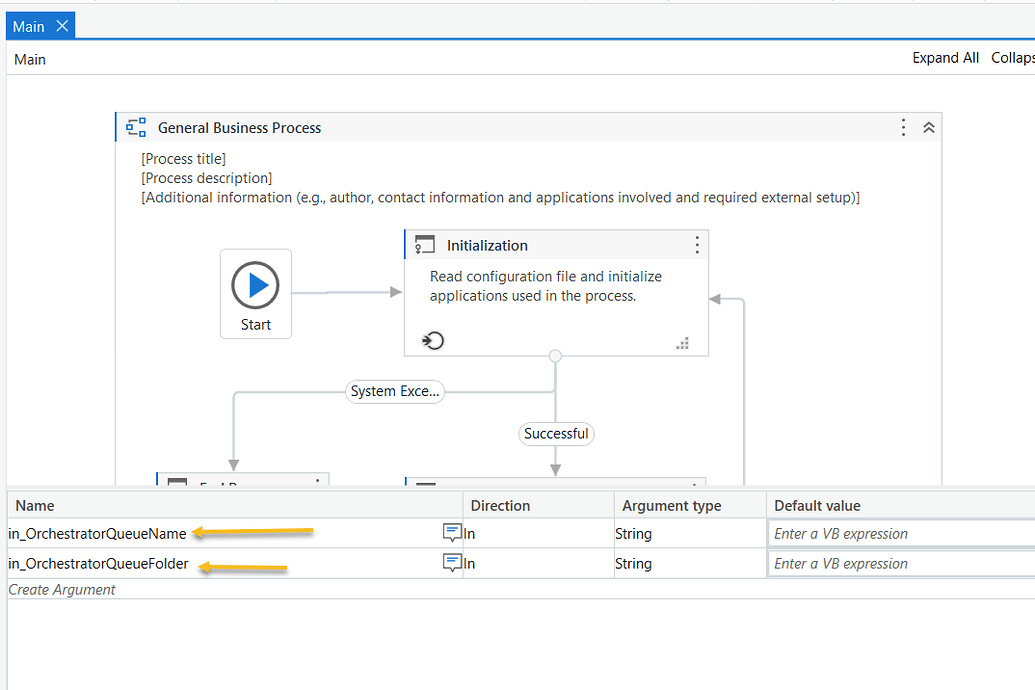Open the Argument type dropdown for in_OrchestratorQueueName

click(x=690, y=533)
